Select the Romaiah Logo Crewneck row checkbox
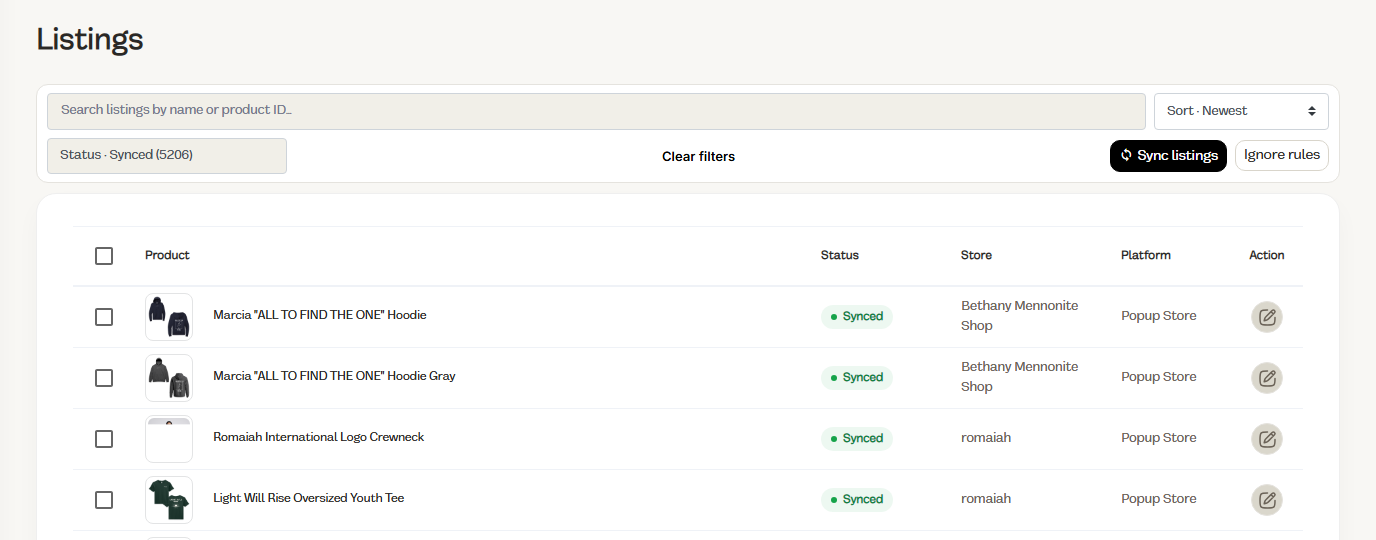The image size is (1376, 540). pyautogui.click(x=104, y=439)
